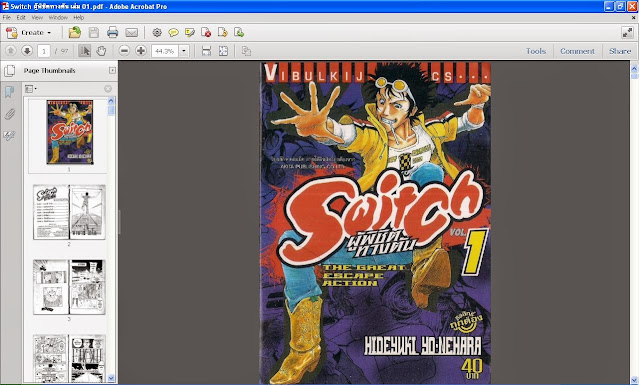Send file via email envelope icon
Screen dimensions: 640x385
131,32
